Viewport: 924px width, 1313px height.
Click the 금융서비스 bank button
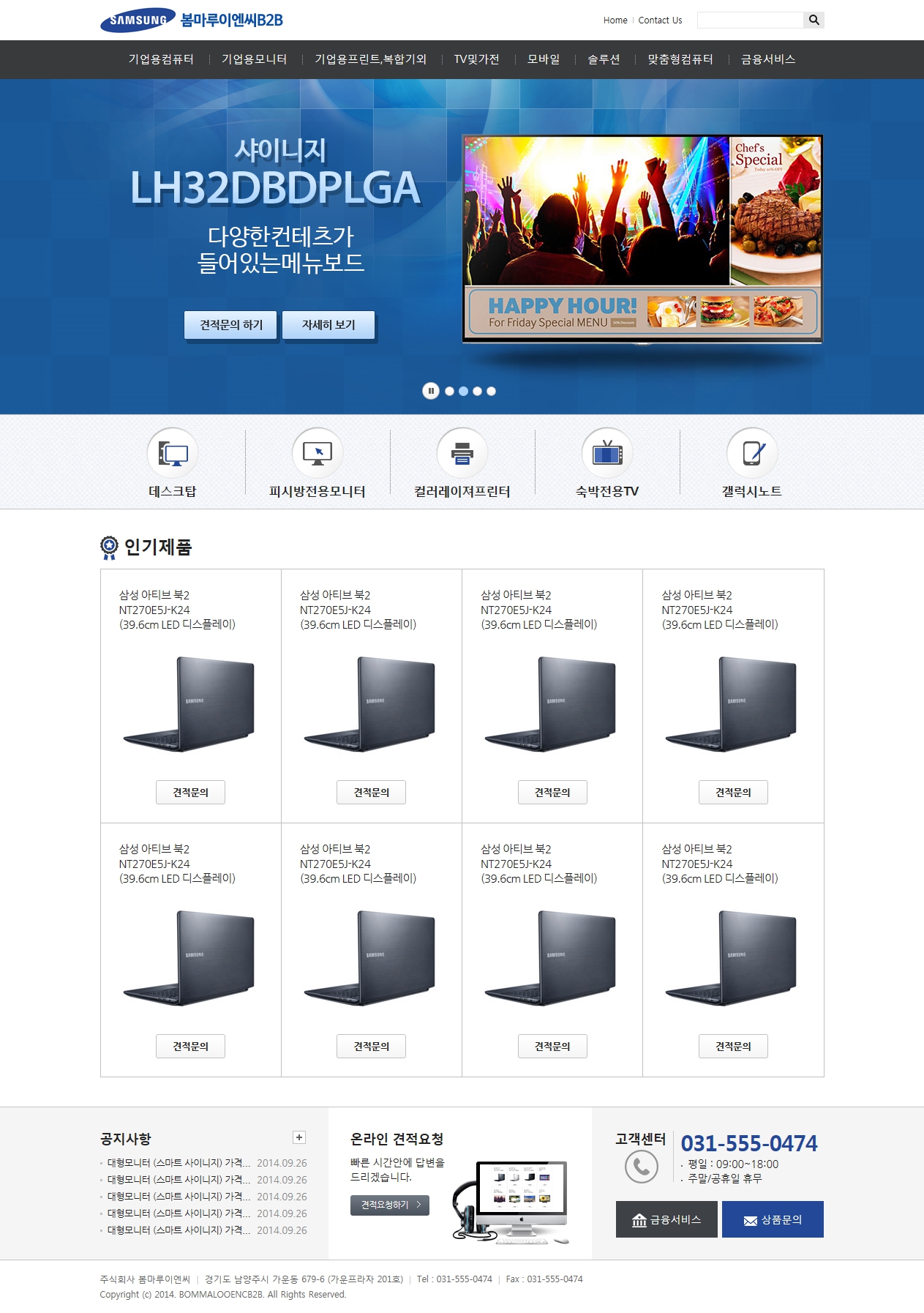tap(666, 1219)
